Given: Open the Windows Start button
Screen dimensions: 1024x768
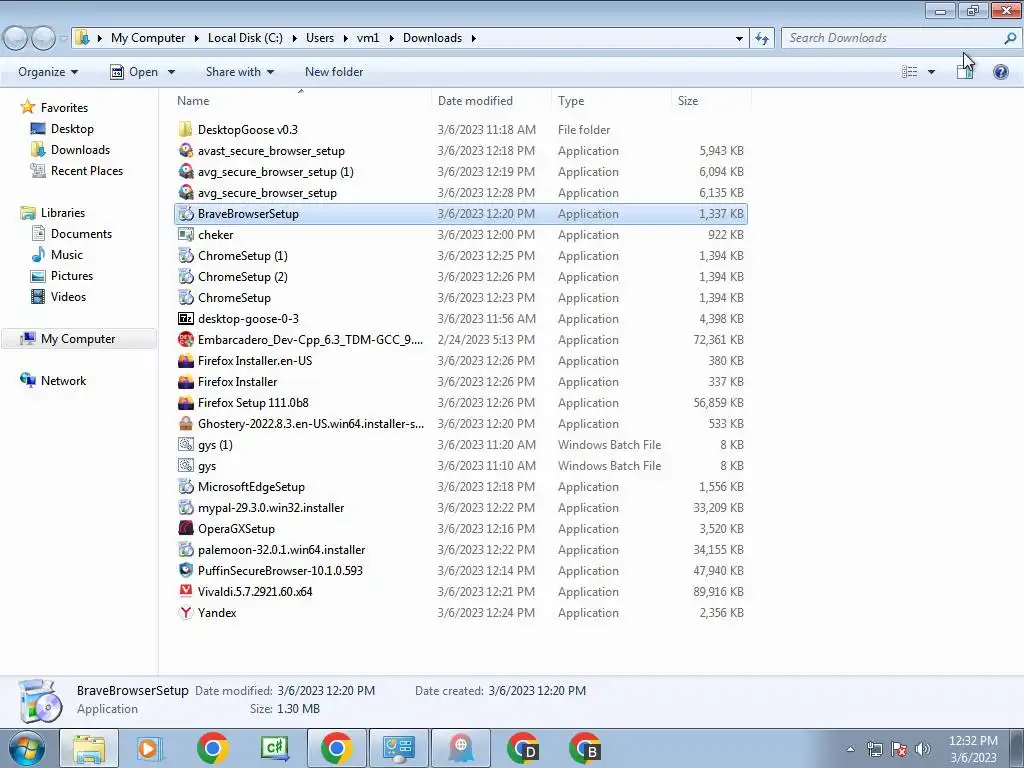Looking at the screenshot, I should [x=27, y=748].
